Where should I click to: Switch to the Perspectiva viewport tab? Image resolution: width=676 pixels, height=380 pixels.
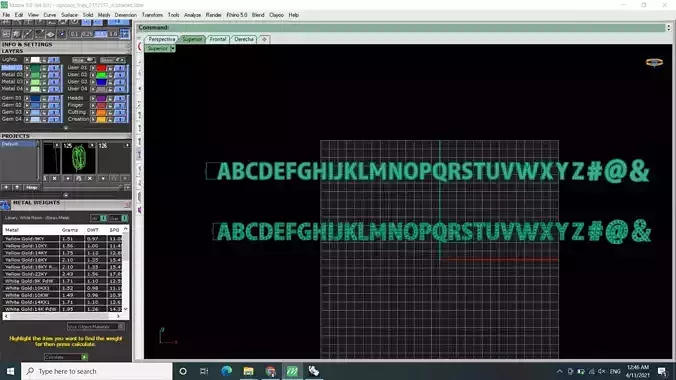click(162, 39)
